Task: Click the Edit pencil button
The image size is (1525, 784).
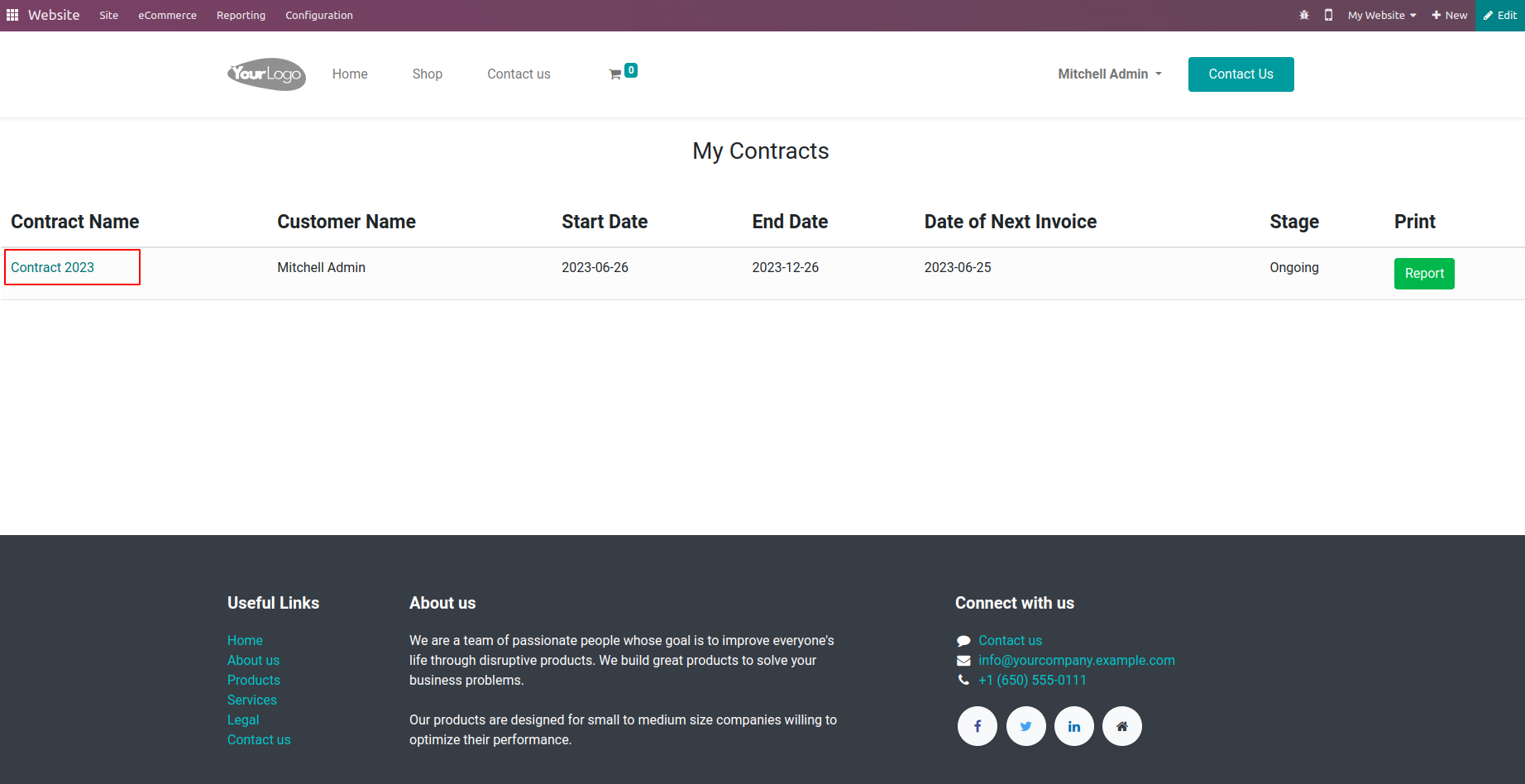Action: [1500, 16]
